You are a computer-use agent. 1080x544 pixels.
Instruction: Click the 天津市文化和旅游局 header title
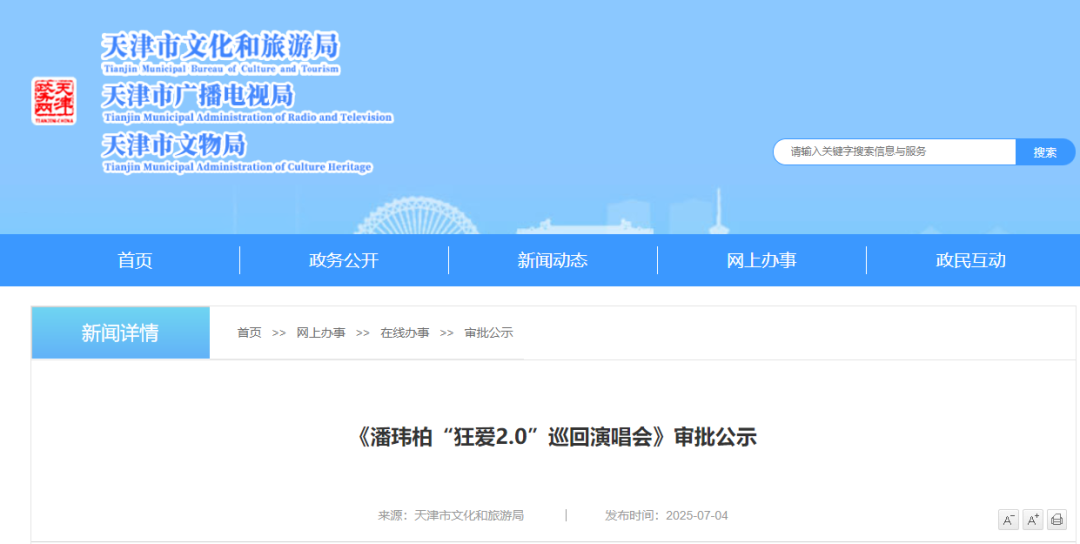click(x=220, y=46)
